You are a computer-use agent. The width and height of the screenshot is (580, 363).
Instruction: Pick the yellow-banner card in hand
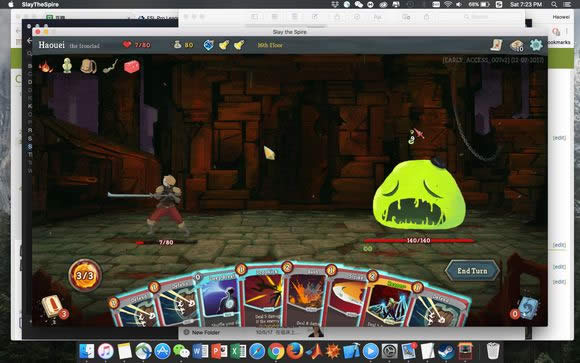389,302
